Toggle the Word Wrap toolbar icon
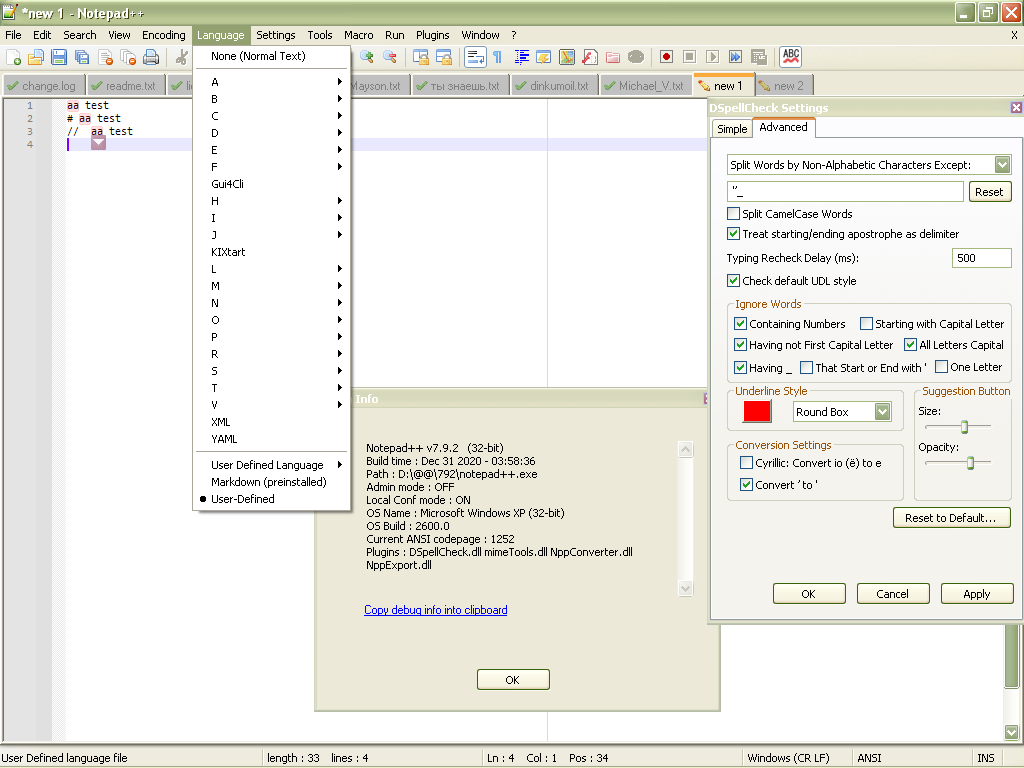Screen dimensions: 1024x768 475,57
